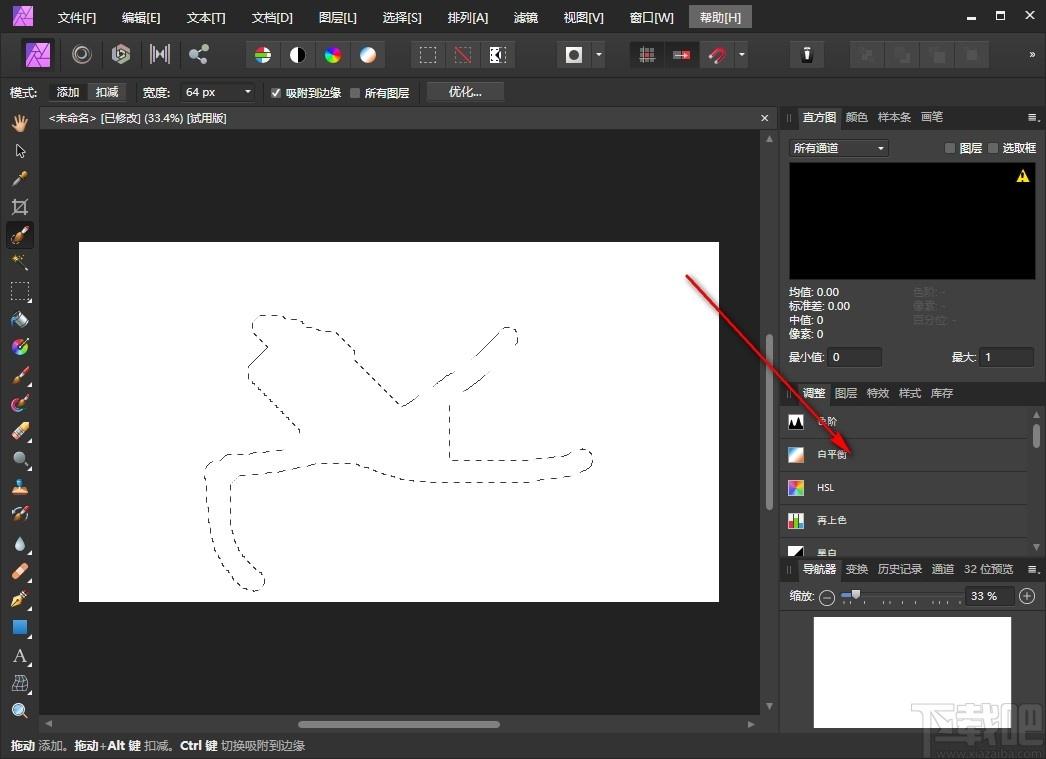The width and height of the screenshot is (1046, 759).
Task: Select the Flood Select magic wand tool
Action: coord(20,262)
